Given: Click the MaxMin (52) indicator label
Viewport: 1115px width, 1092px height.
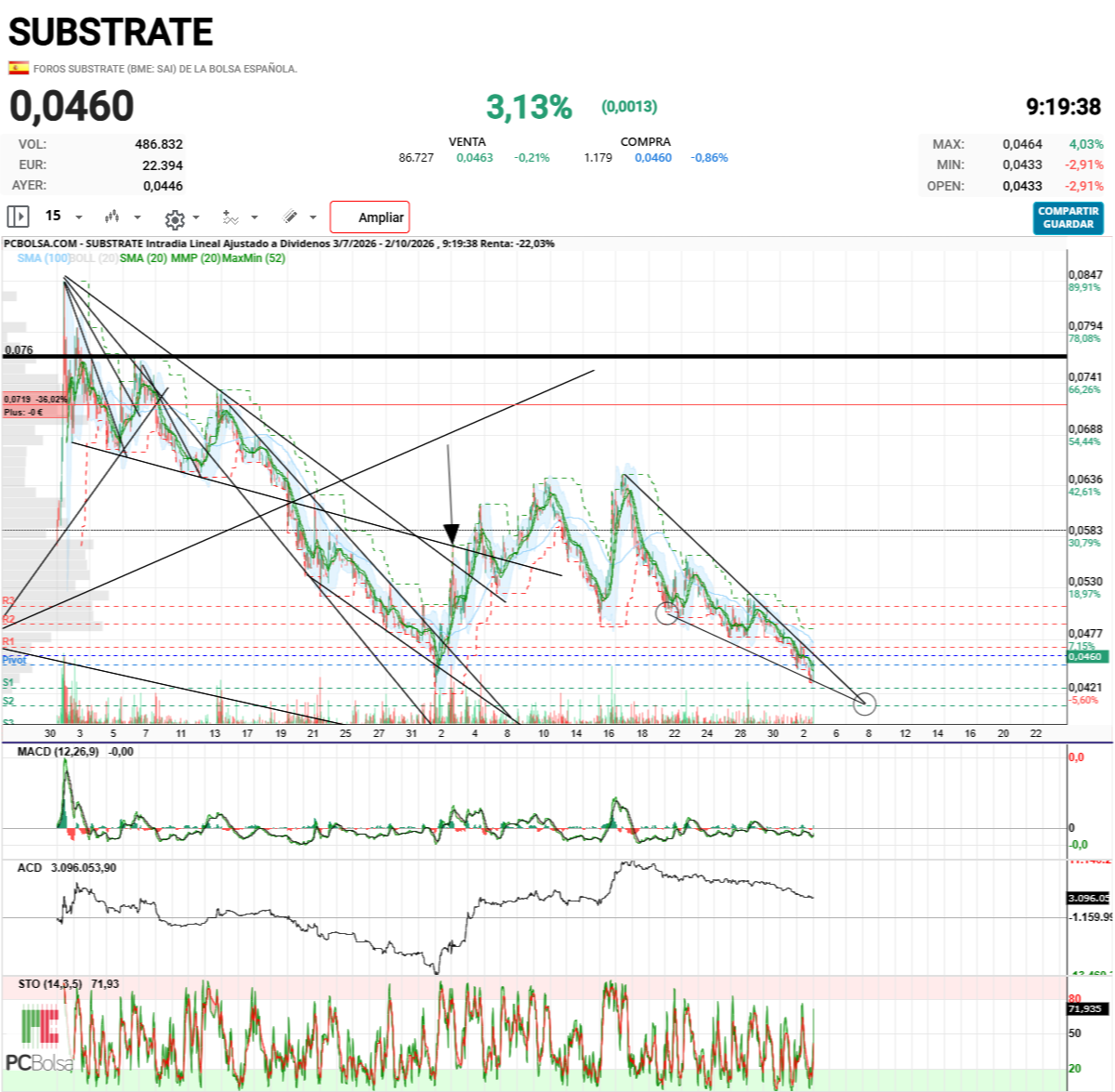Looking at the screenshot, I should (253, 258).
